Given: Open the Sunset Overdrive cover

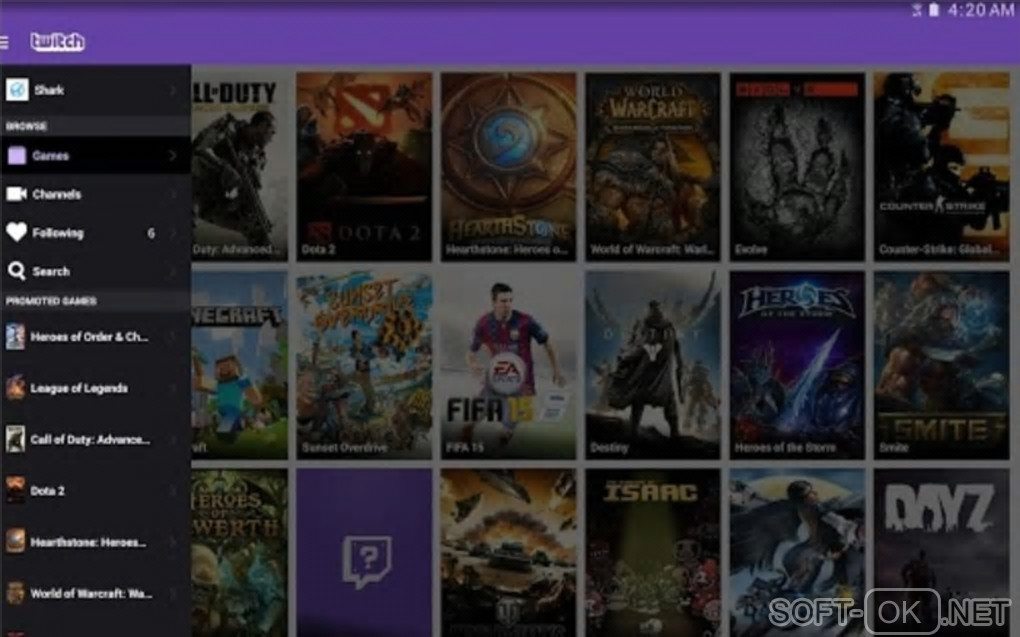Looking at the screenshot, I should pos(364,366).
